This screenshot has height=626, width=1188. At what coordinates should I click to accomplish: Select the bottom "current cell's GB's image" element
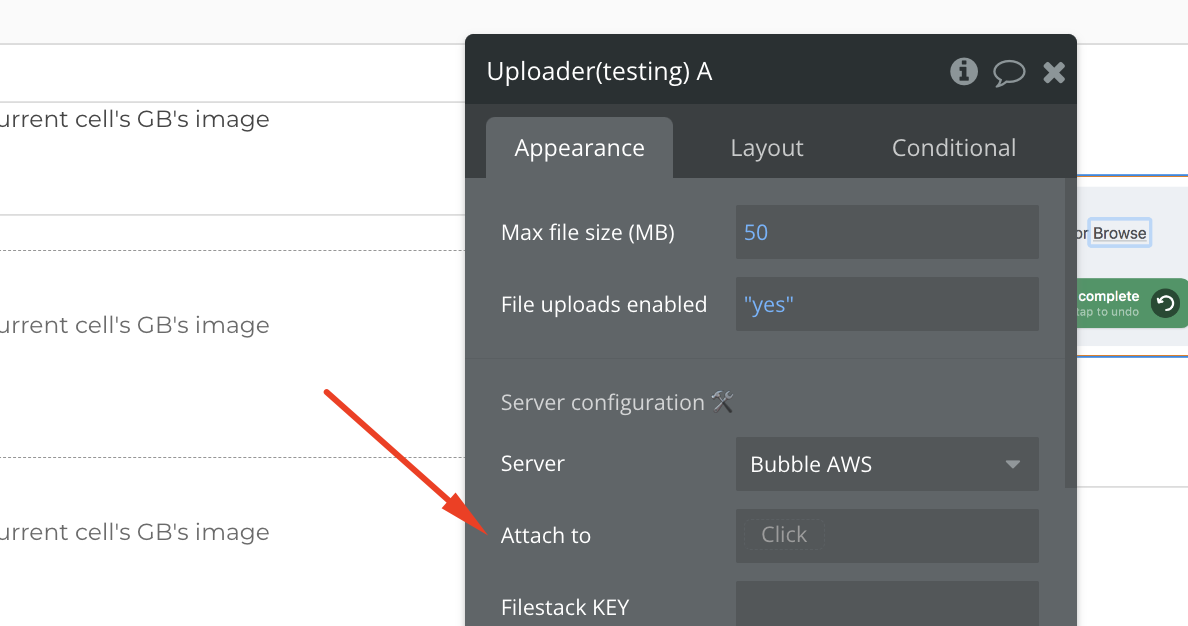pos(135,532)
